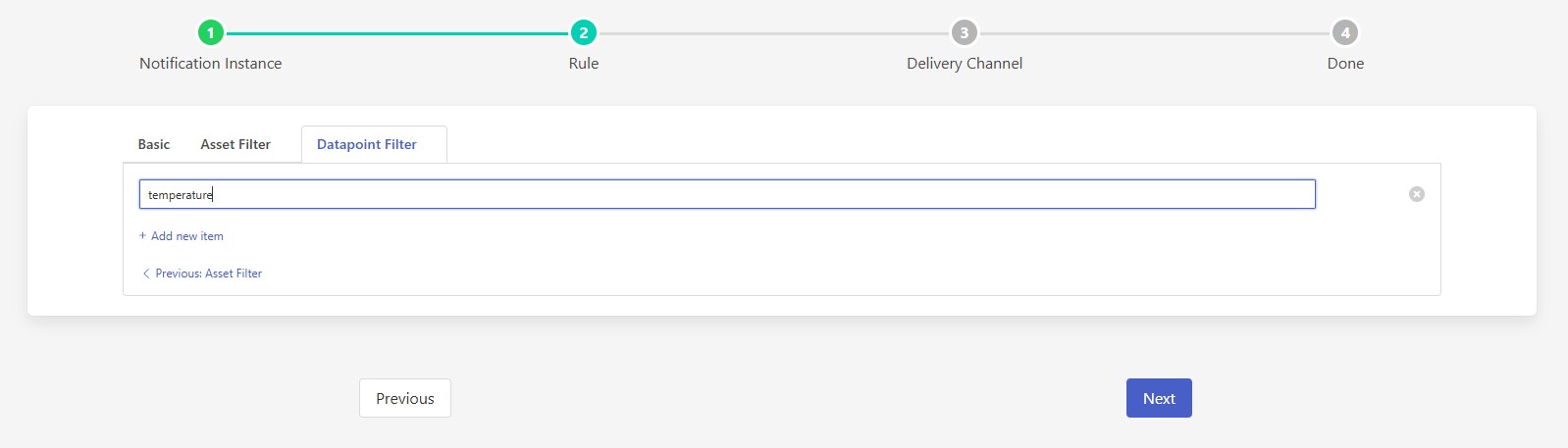
Task: Click the grey step 3 circle
Action: click(964, 33)
